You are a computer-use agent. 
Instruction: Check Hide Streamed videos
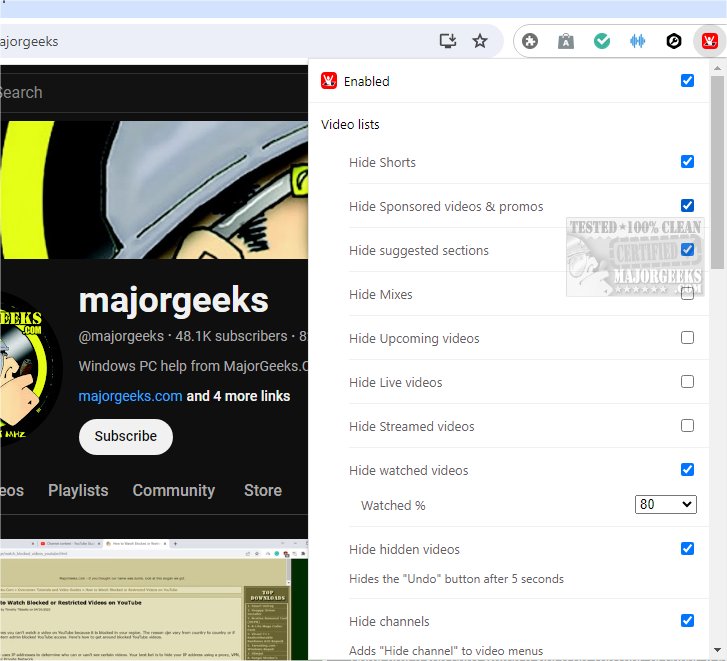[x=687, y=426]
